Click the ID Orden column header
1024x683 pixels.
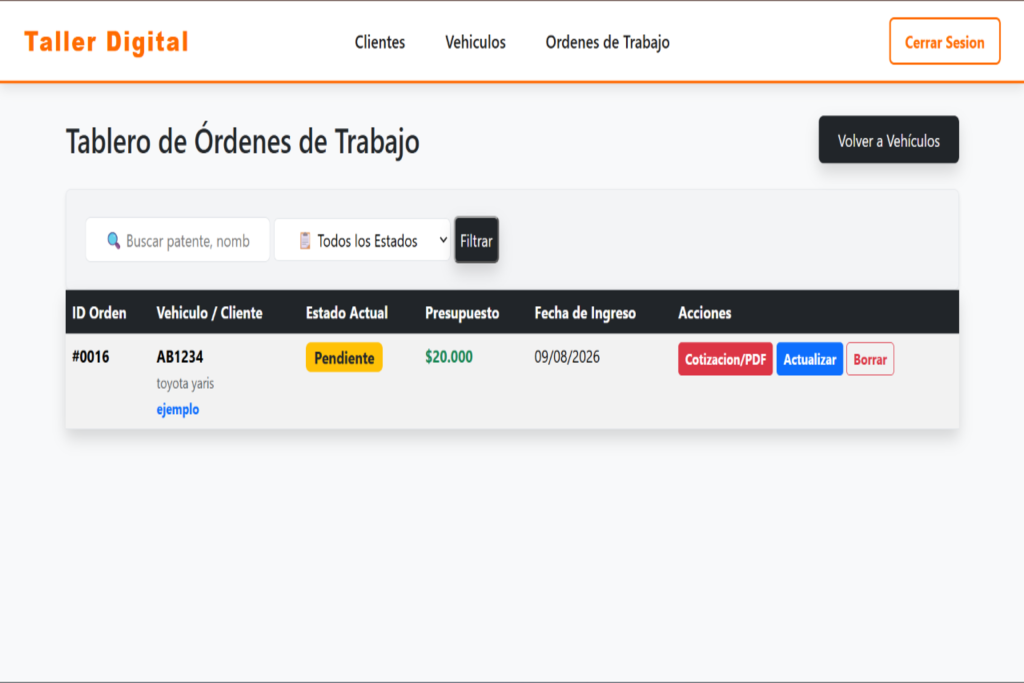(x=99, y=313)
